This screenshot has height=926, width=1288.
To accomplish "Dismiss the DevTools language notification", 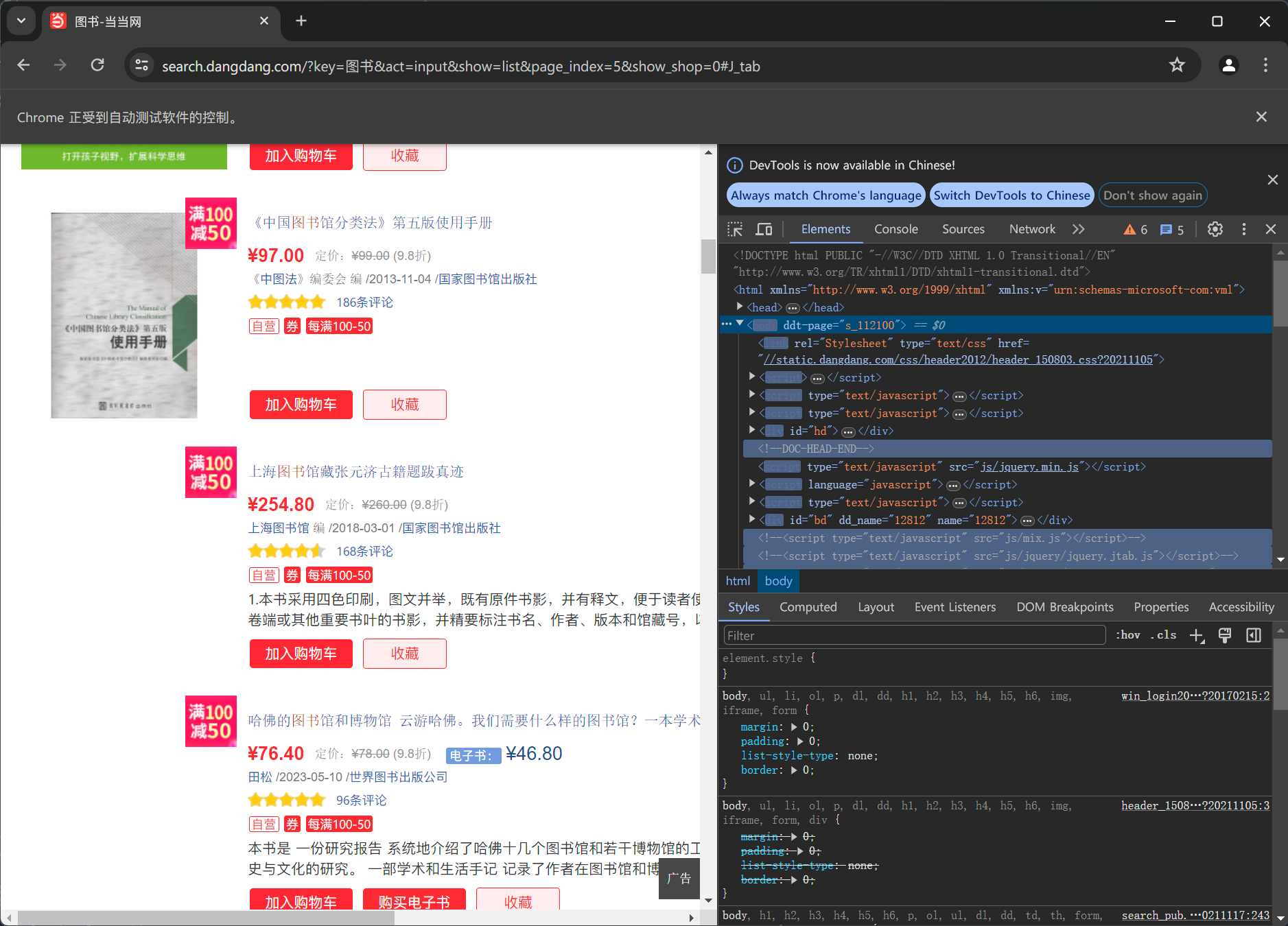I will coord(1273,180).
